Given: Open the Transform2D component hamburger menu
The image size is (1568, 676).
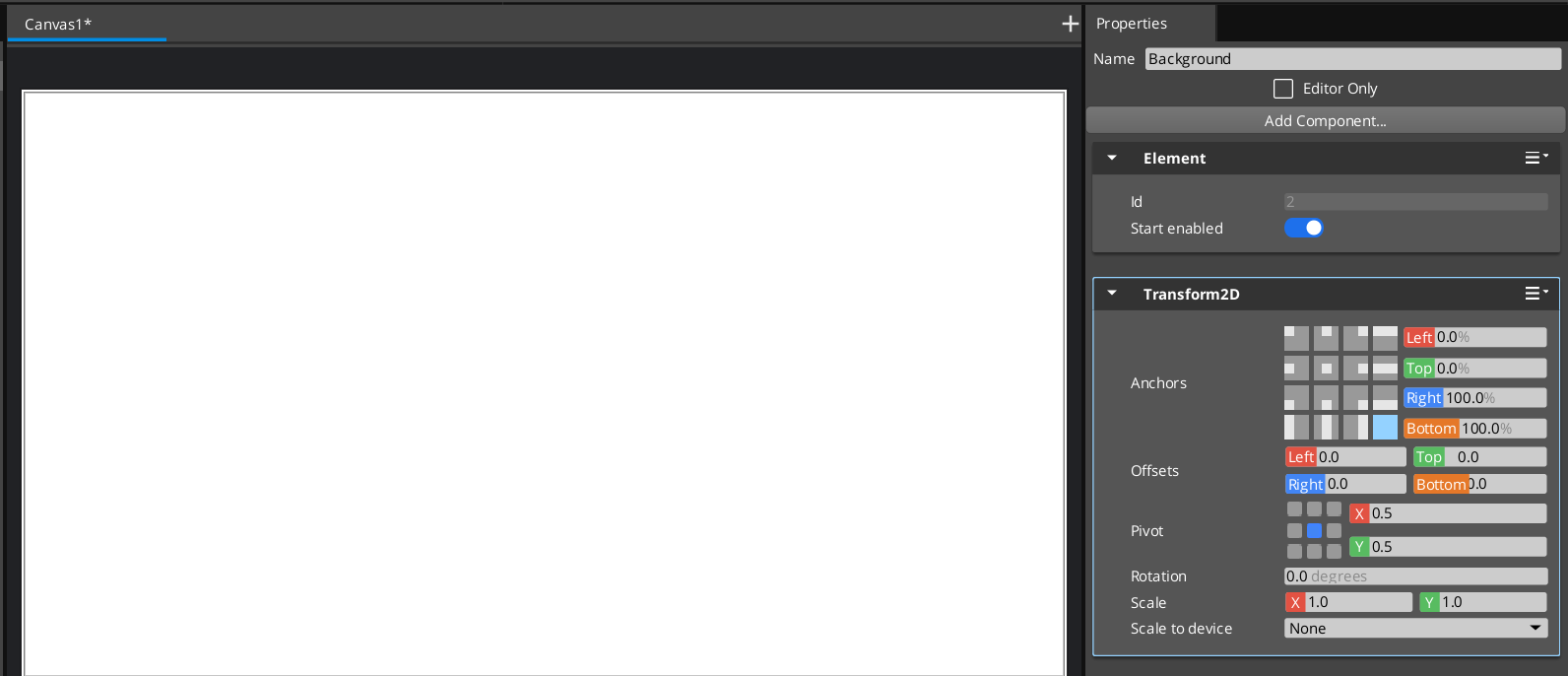Looking at the screenshot, I should point(1535,294).
